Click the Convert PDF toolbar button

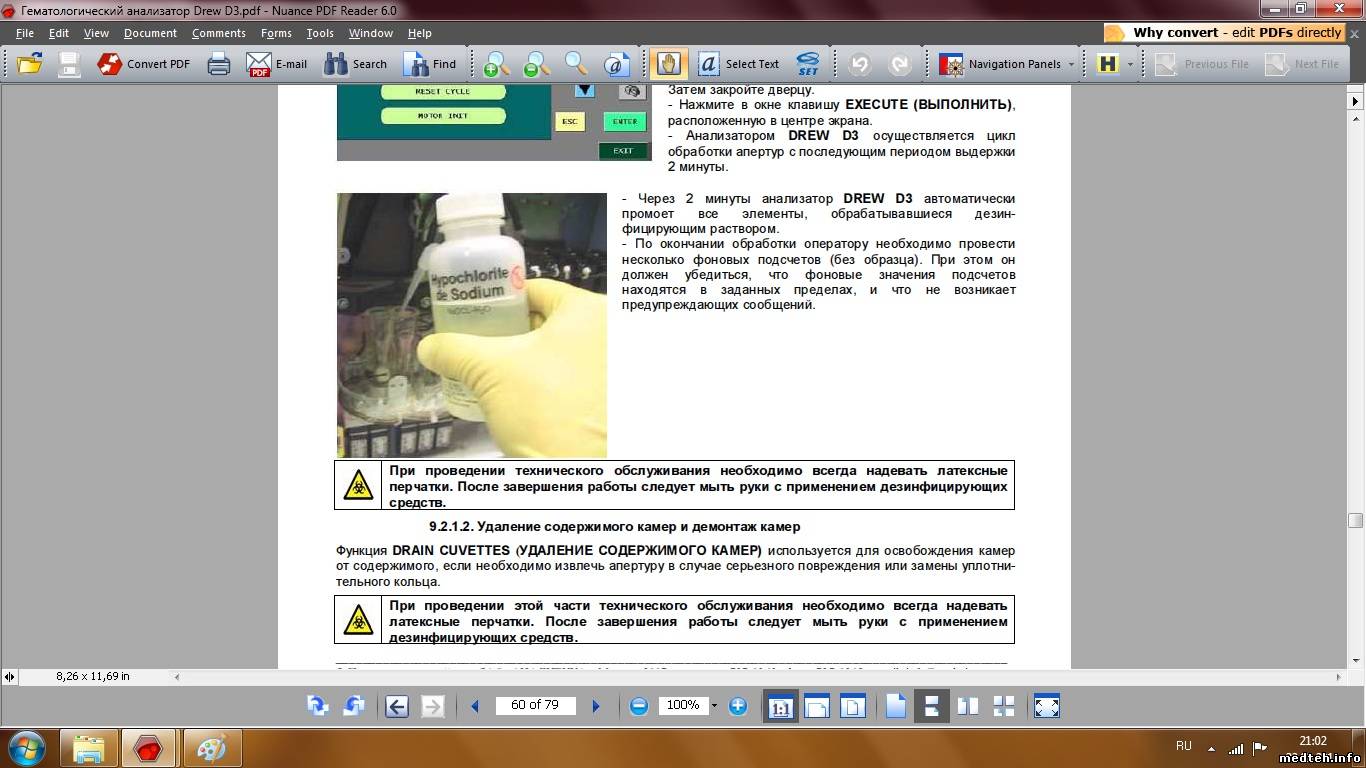point(143,64)
